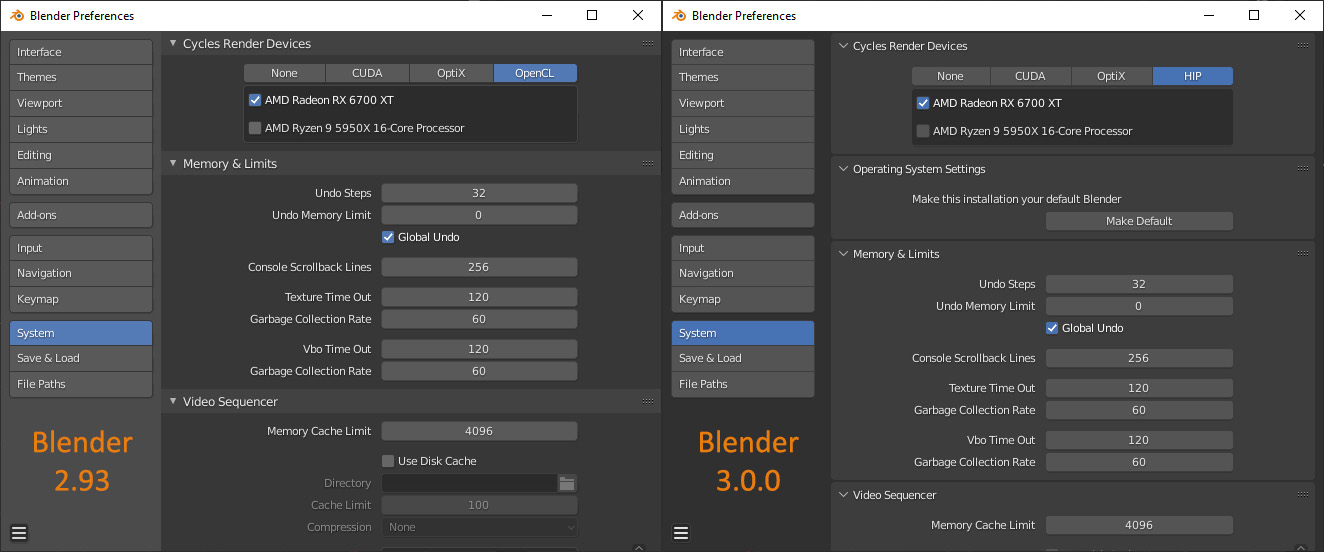The height and width of the screenshot is (552, 1324).
Task: Click Console Scrollback Lines field in 3.0.0
Action: pyautogui.click(x=1139, y=358)
